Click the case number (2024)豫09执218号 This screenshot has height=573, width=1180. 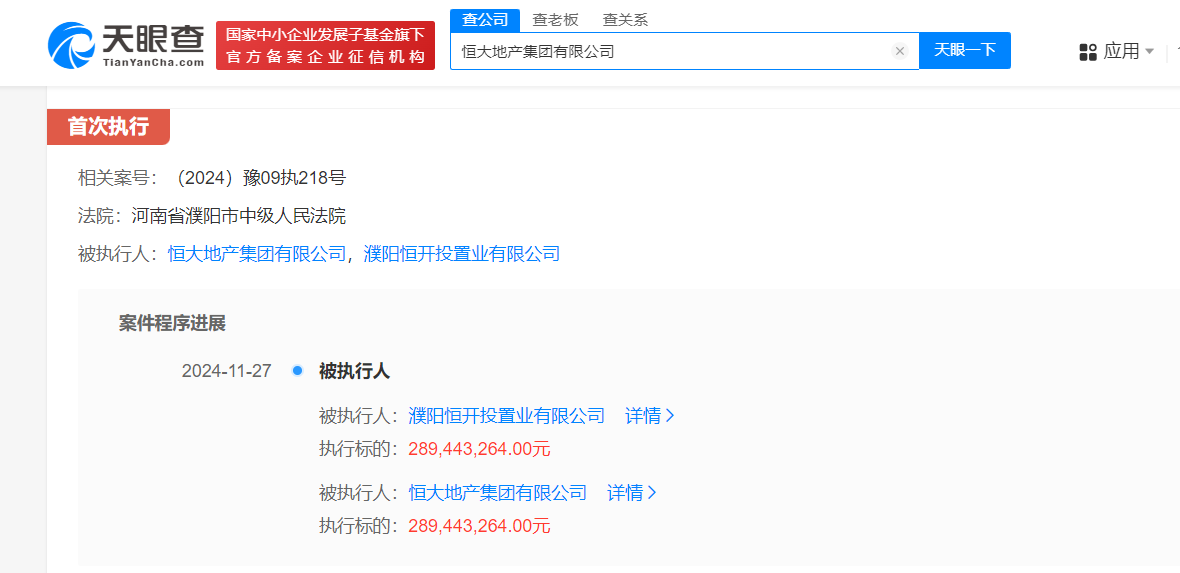[x=259, y=179]
